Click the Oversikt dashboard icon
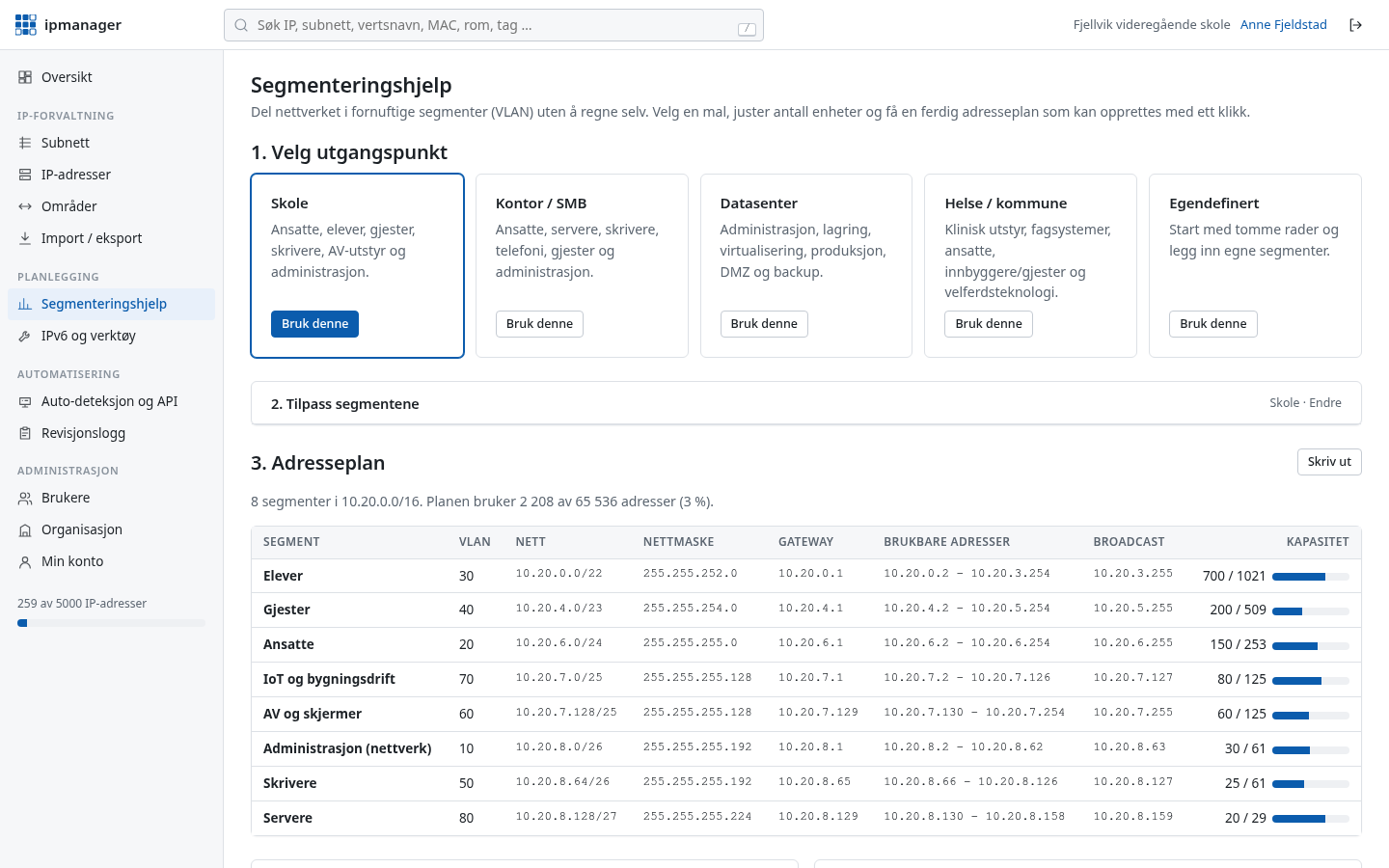1389x868 pixels. click(25, 77)
